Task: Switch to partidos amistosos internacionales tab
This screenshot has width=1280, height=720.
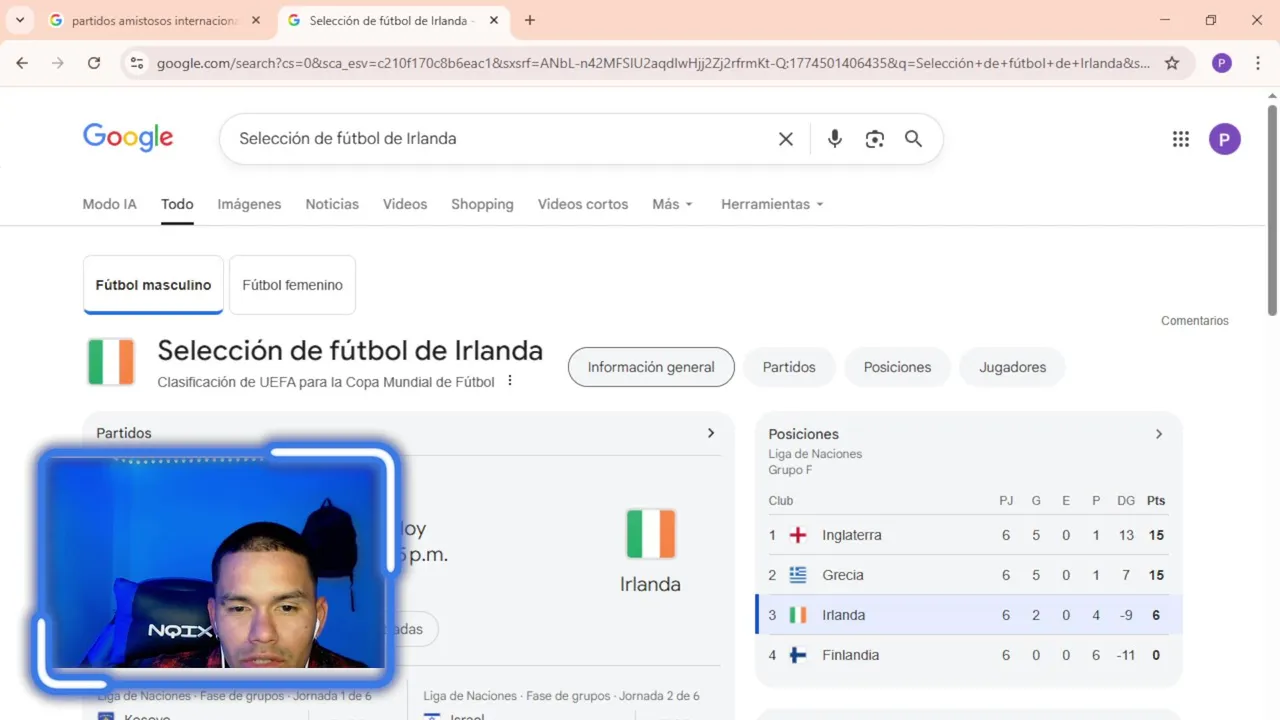Action: point(155,20)
